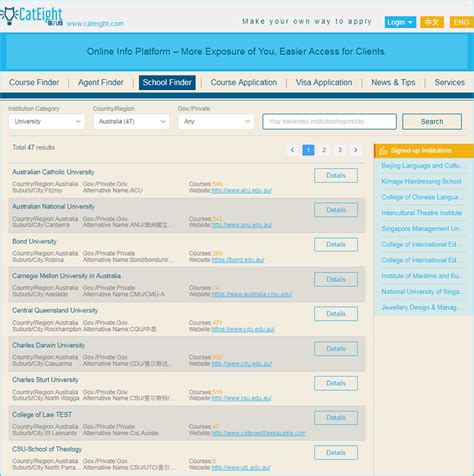The height and width of the screenshot is (476, 474).
Task: Expand Institution Category dropdown
Action: coord(47,121)
